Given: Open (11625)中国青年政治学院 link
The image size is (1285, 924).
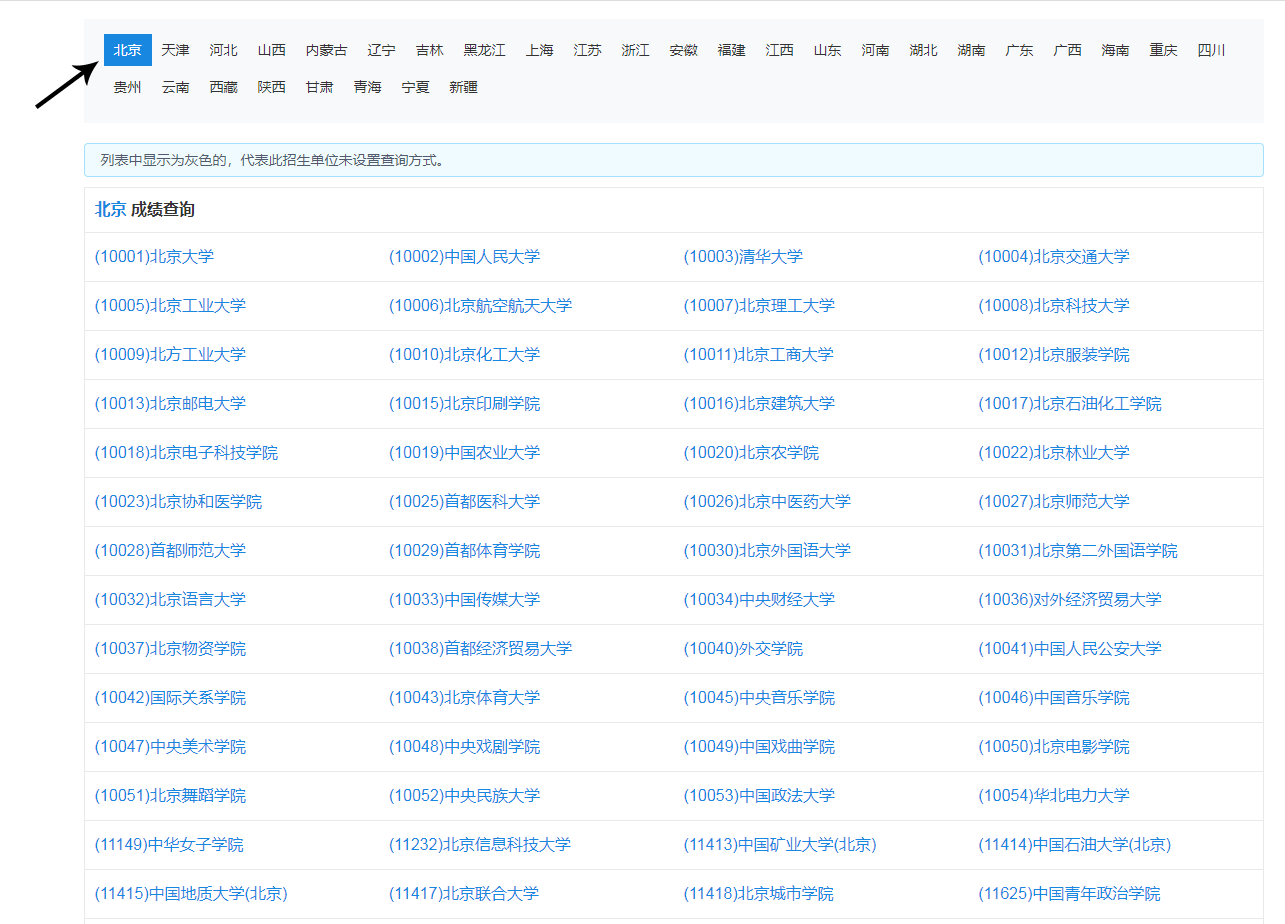Looking at the screenshot, I should pos(1070,894).
